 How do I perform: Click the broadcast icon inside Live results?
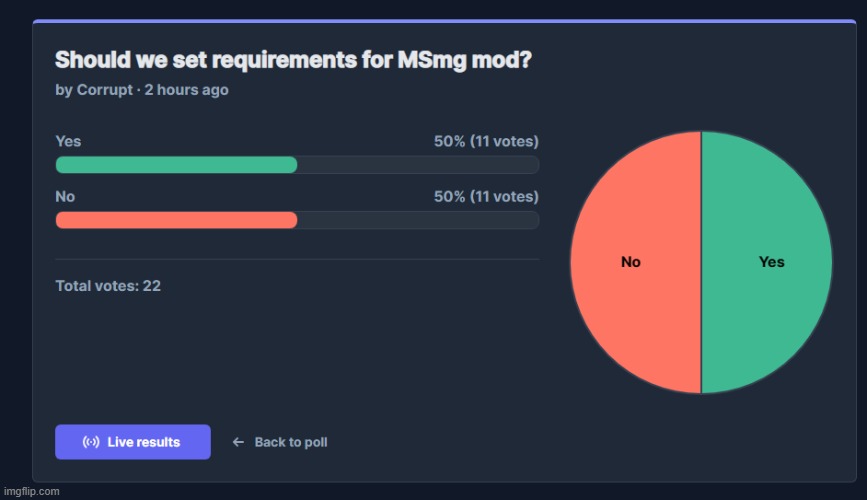pyautogui.click(x=90, y=442)
